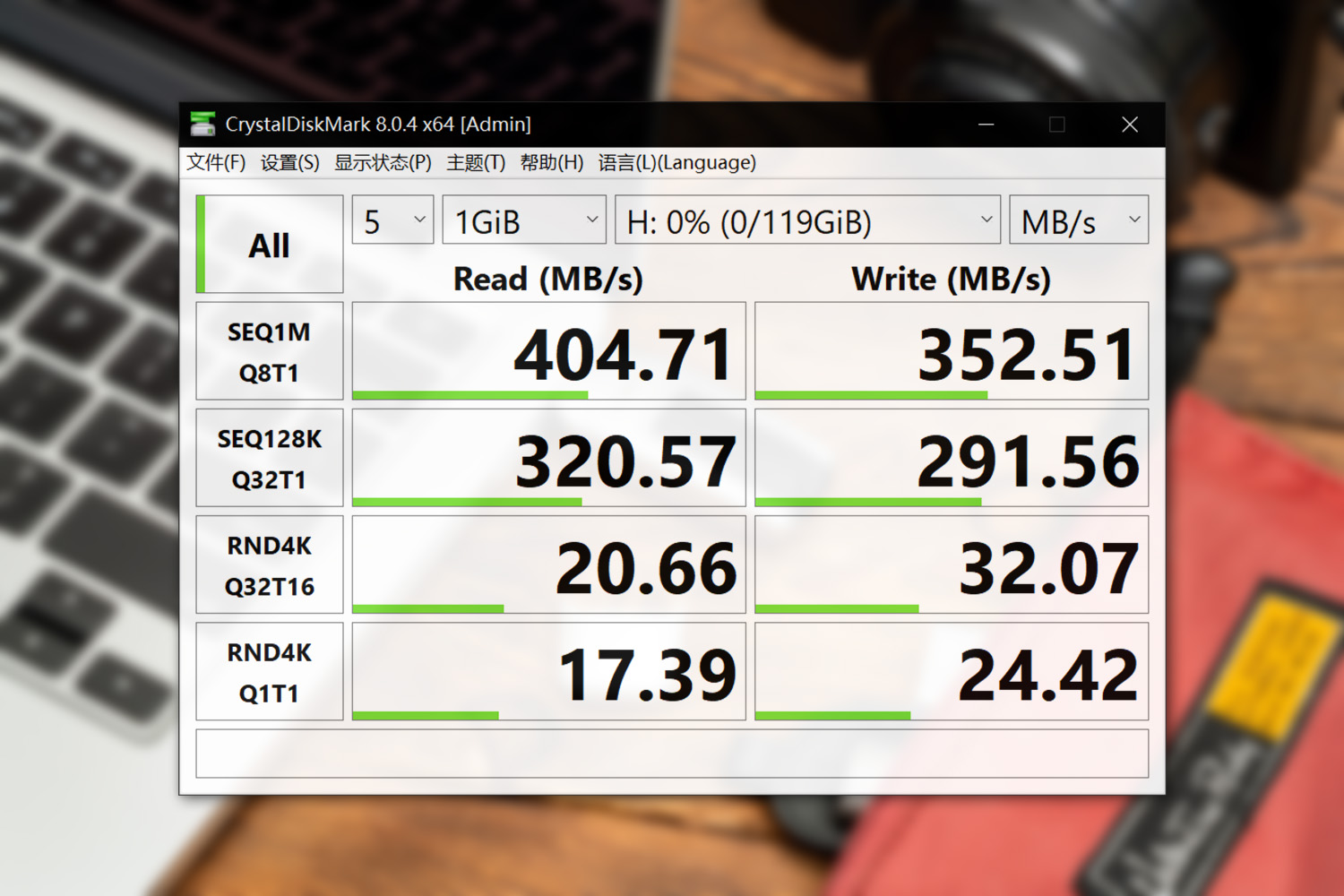
Task: Minimize the CrystalDiskMark window
Action: tap(986, 125)
